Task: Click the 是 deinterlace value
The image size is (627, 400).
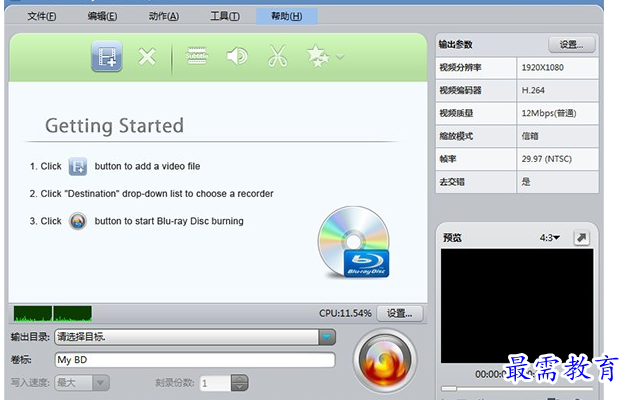Action: 557,182
